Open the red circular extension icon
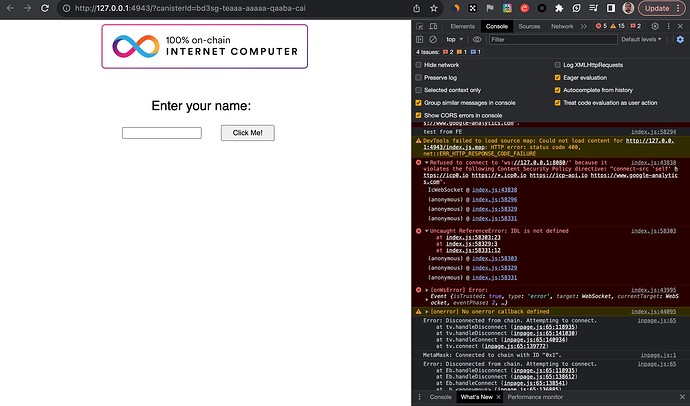Image resolution: width=690 pixels, height=406 pixels. (x=525, y=8)
